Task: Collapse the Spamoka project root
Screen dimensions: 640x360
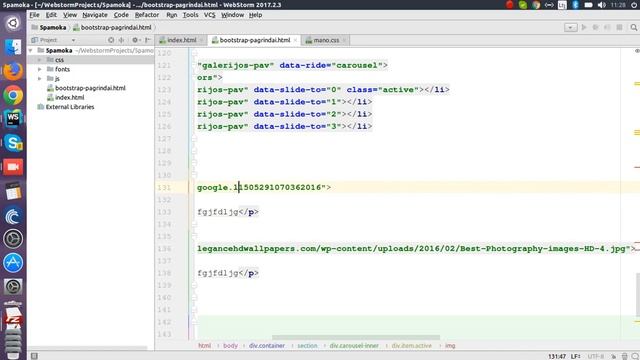Action: 31,51
